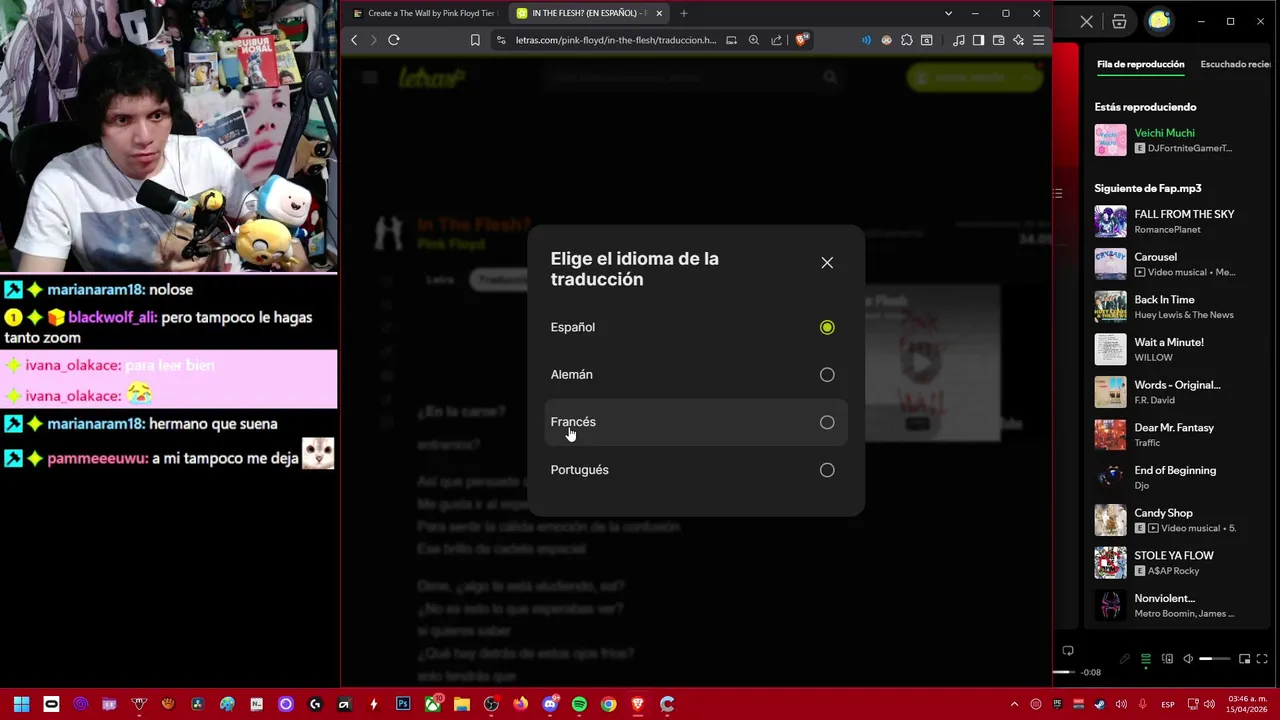Open Firefox from the taskbar

[520, 704]
